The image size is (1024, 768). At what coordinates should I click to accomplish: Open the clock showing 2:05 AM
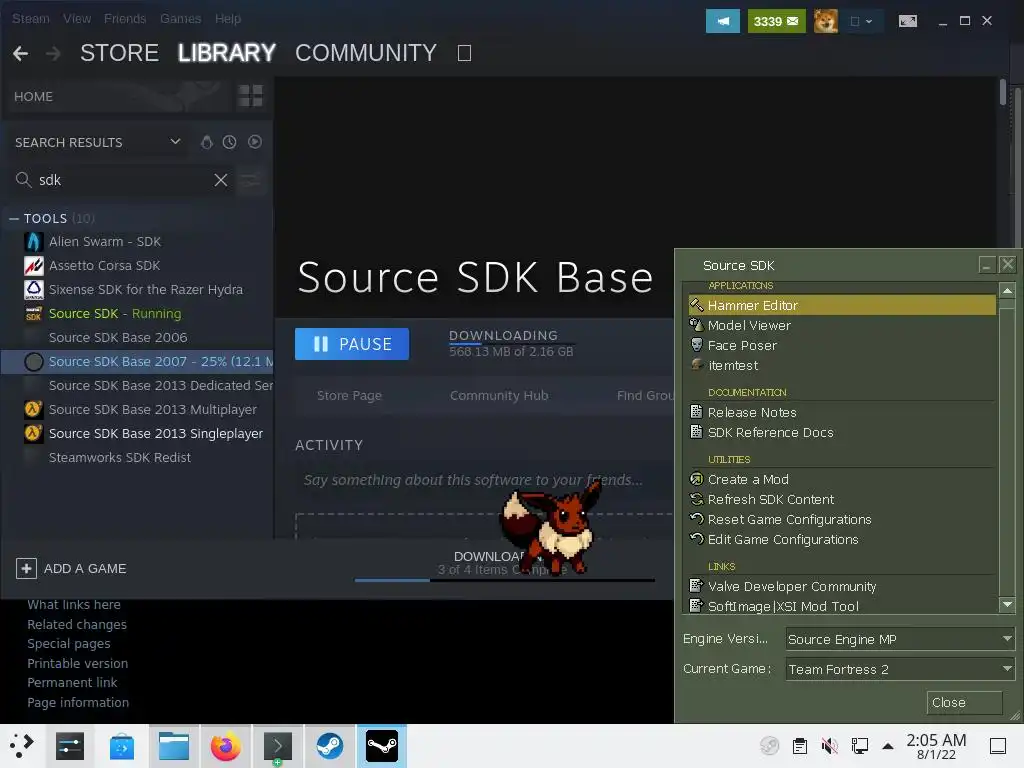(936, 746)
